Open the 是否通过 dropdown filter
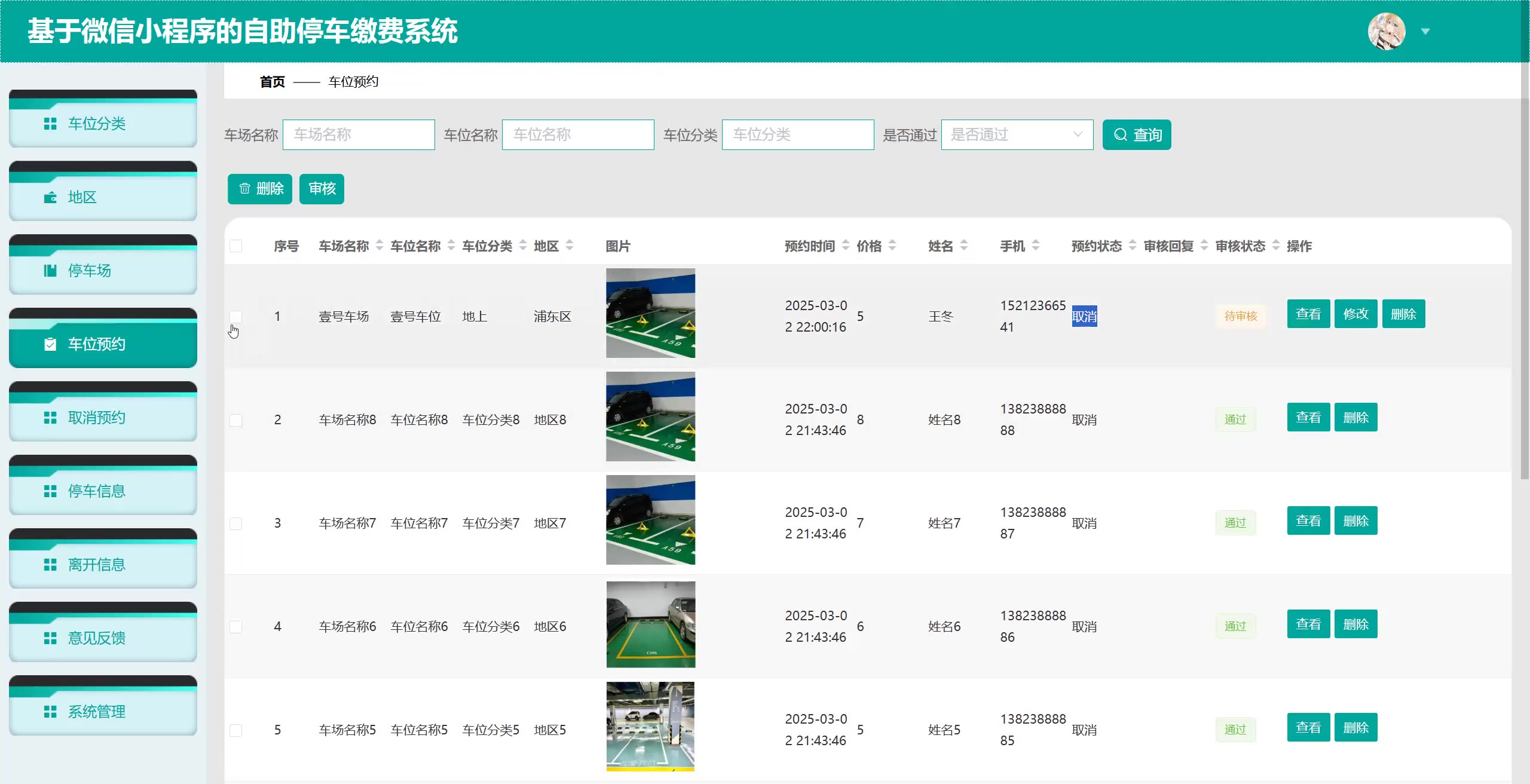 [1017, 135]
